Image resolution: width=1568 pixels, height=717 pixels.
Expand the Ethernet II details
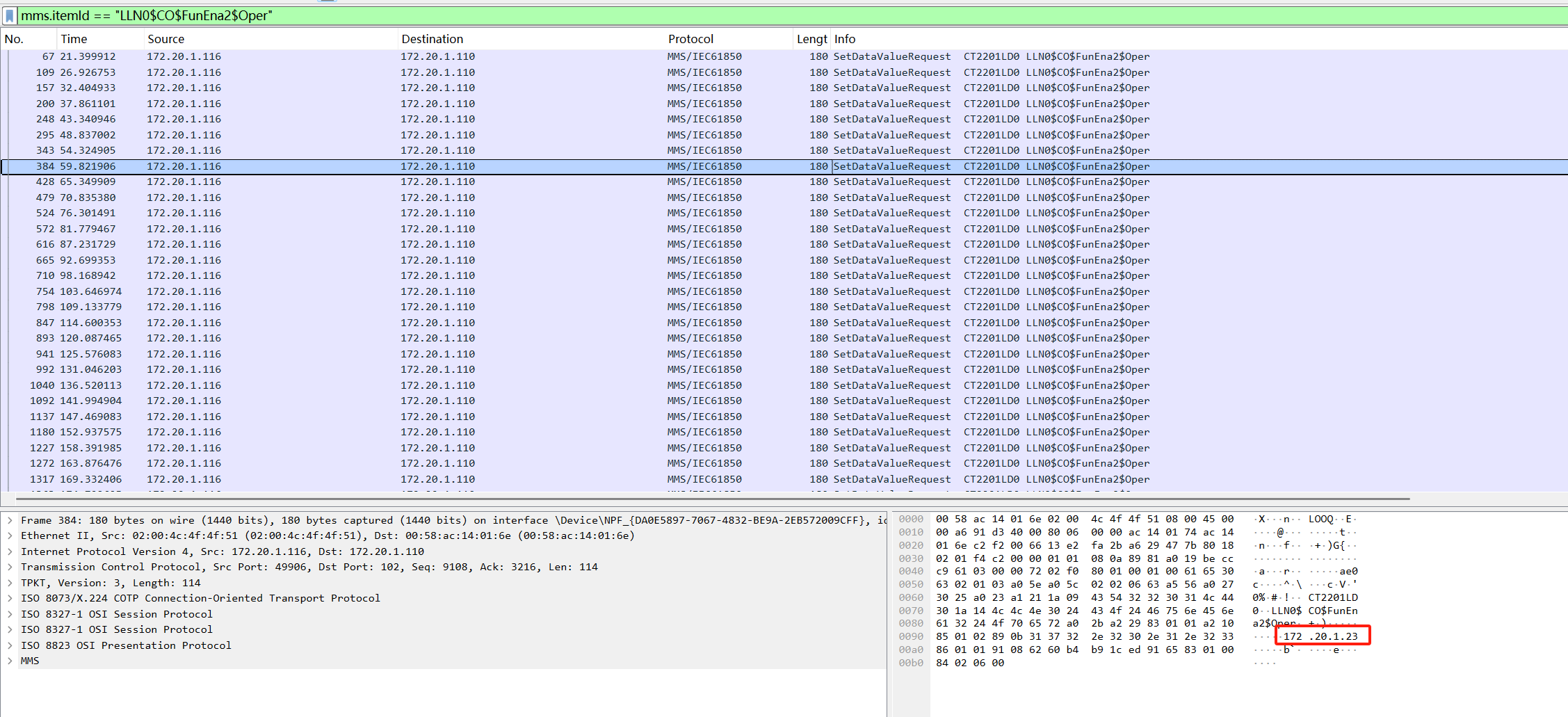[x=10, y=535]
